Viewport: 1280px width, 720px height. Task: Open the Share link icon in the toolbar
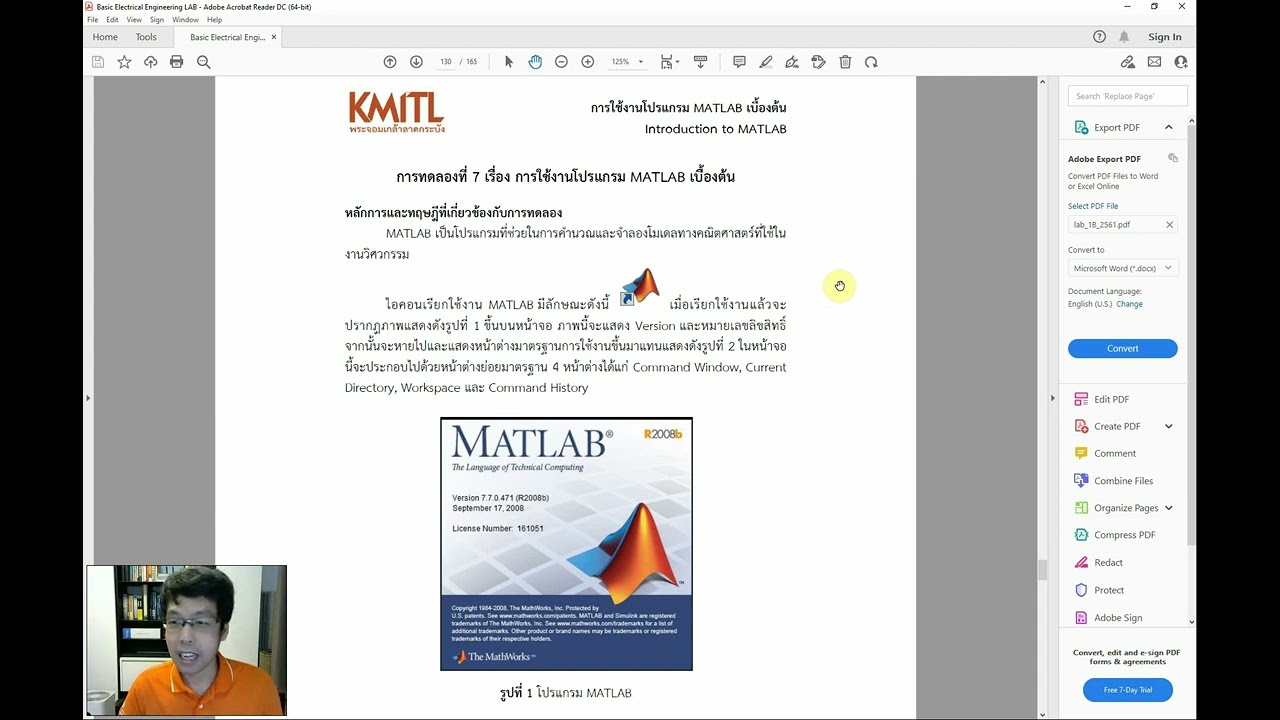pos(1128,62)
